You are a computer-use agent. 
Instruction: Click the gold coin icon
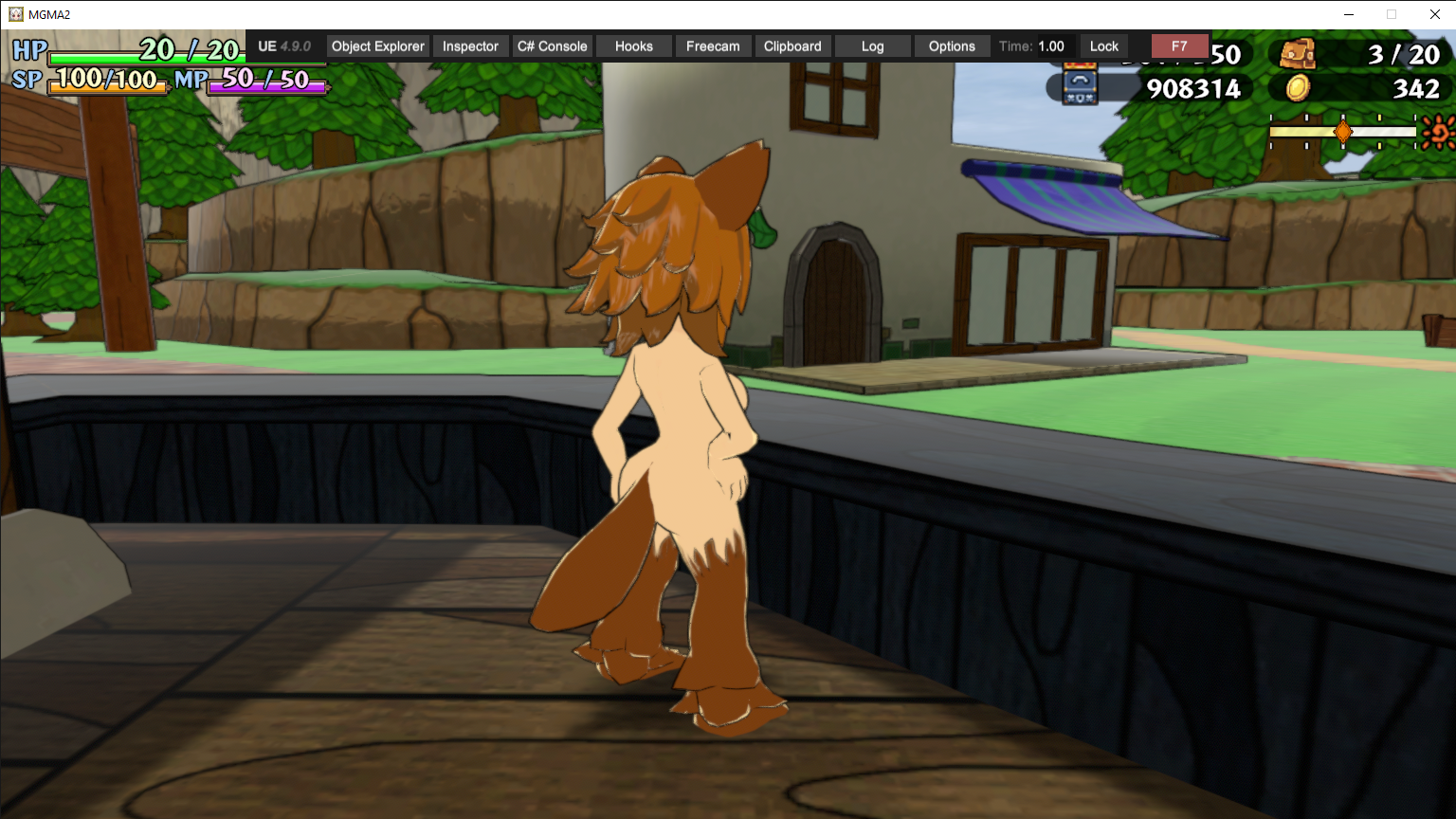pyautogui.click(x=1298, y=88)
